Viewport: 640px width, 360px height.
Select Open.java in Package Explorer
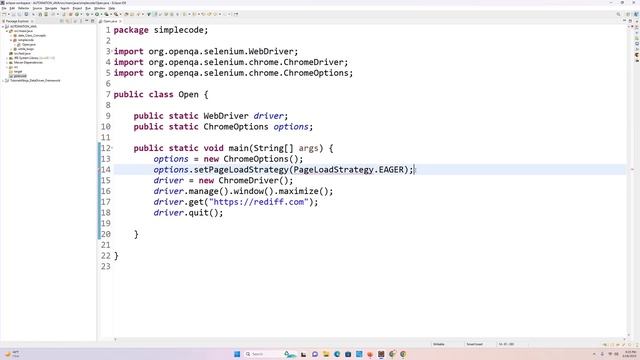click(x=27, y=44)
